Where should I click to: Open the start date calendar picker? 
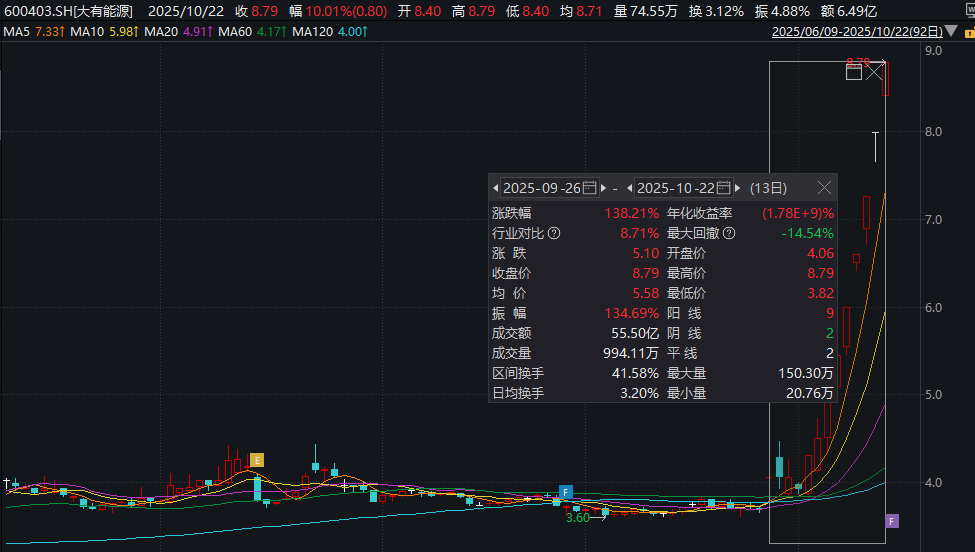[589, 188]
